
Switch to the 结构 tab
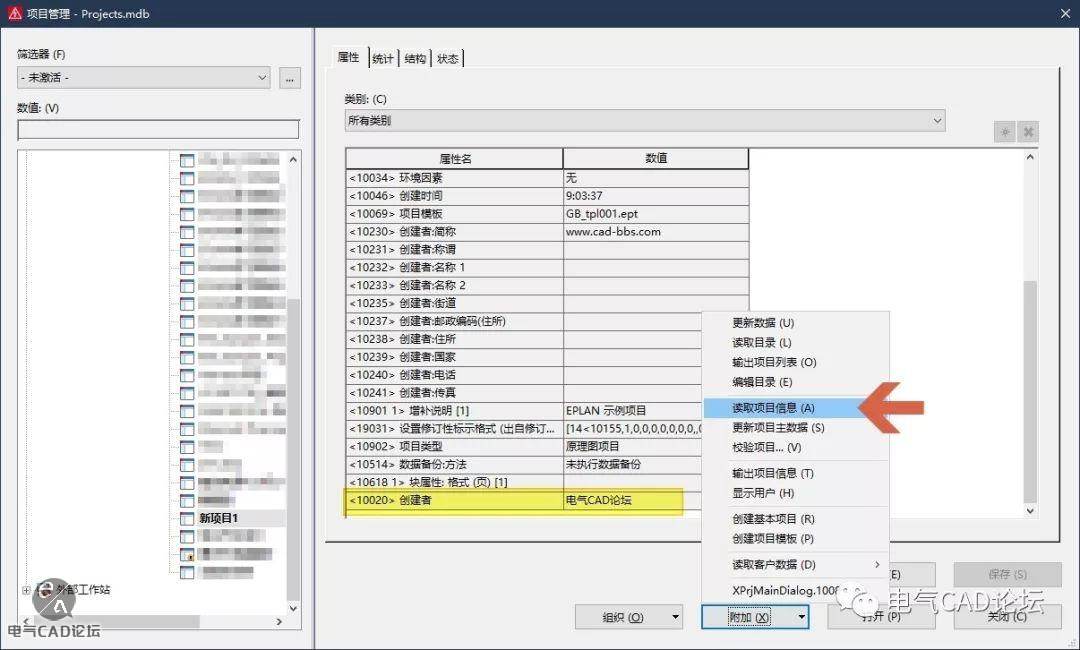pos(415,58)
